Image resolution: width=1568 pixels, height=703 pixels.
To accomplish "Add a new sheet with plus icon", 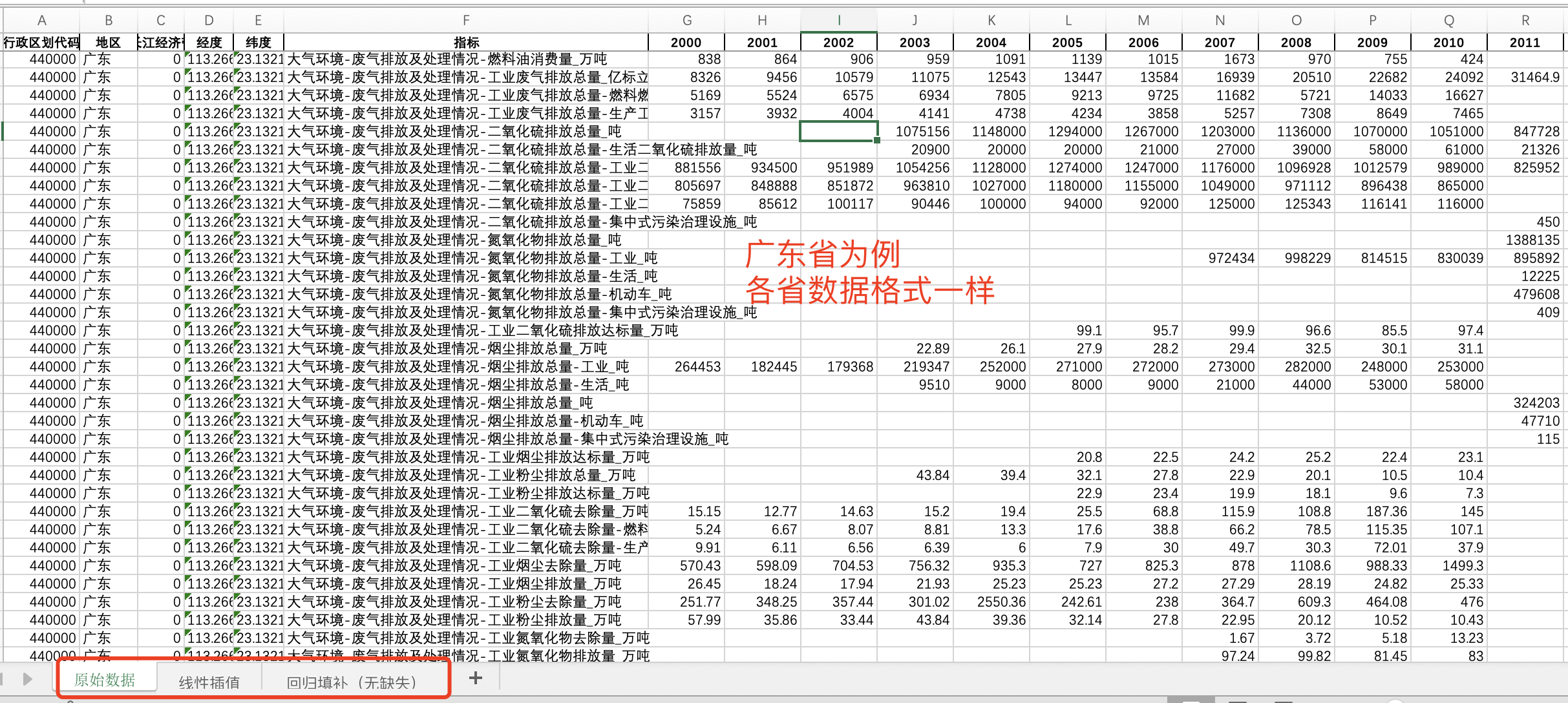I will click(475, 678).
